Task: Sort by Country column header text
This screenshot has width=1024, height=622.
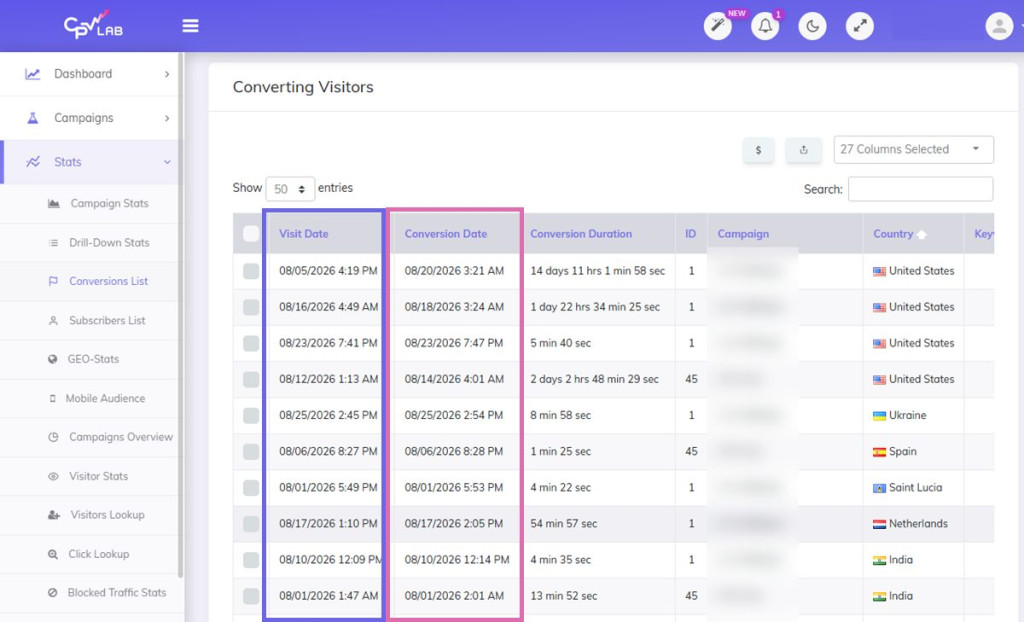Action: click(x=893, y=233)
